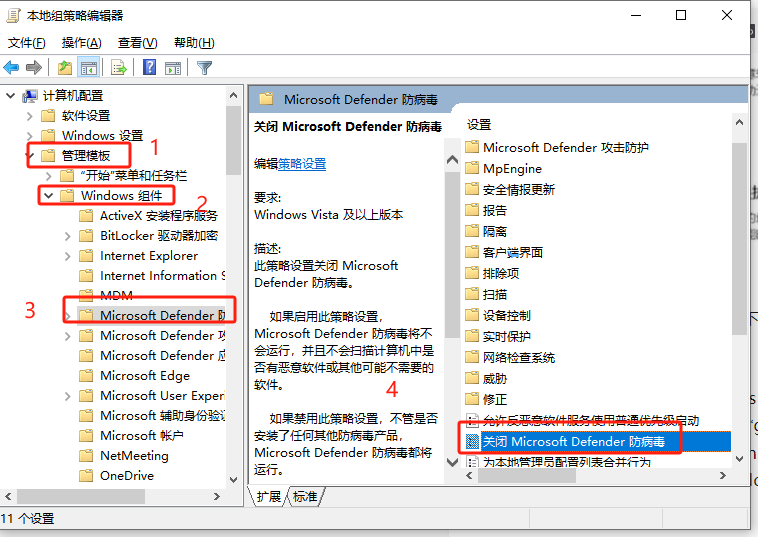Select Microsoft Defender 防病毒 in the tree

(162, 316)
